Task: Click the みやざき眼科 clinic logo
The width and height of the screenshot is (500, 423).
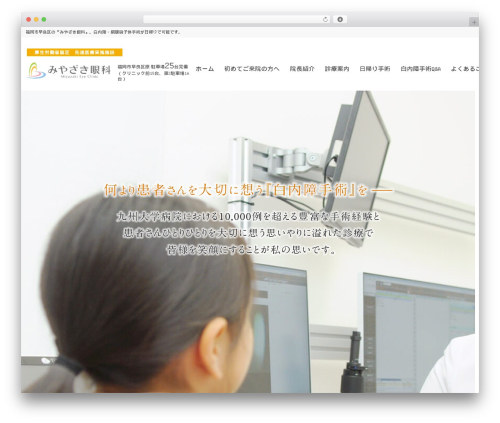Action: point(69,71)
